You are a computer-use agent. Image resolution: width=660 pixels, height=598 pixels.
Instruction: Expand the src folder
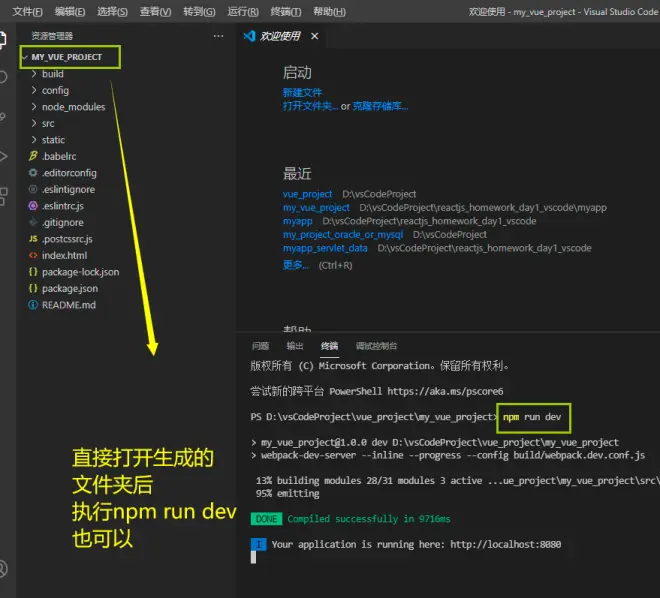coord(34,123)
